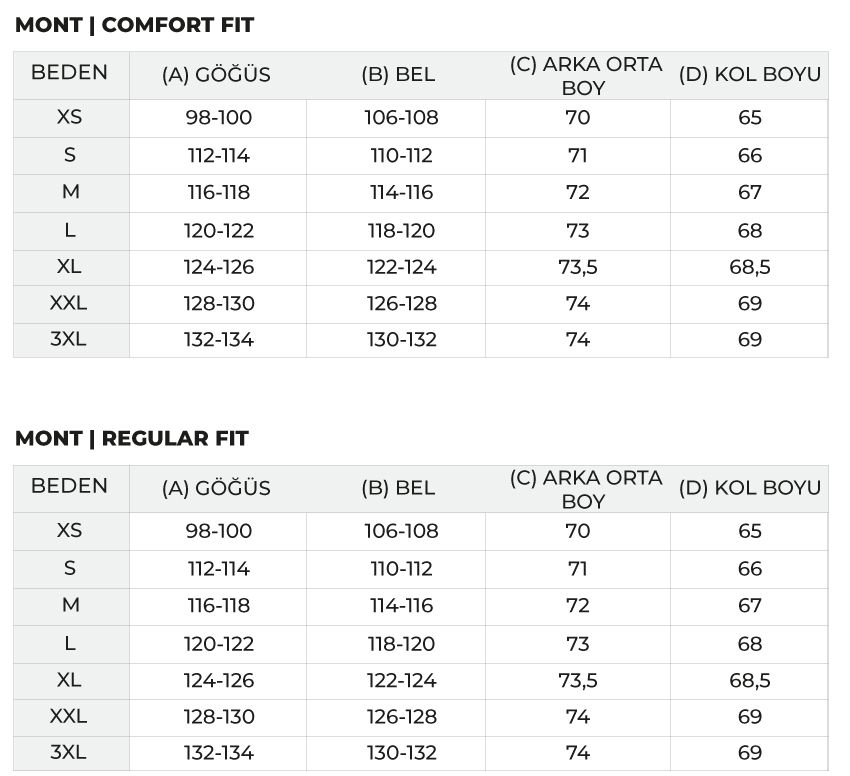Select the S size cell in Comfort Fit table
This screenshot has width=850, height=776.
pyautogui.click(x=70, y=155)
